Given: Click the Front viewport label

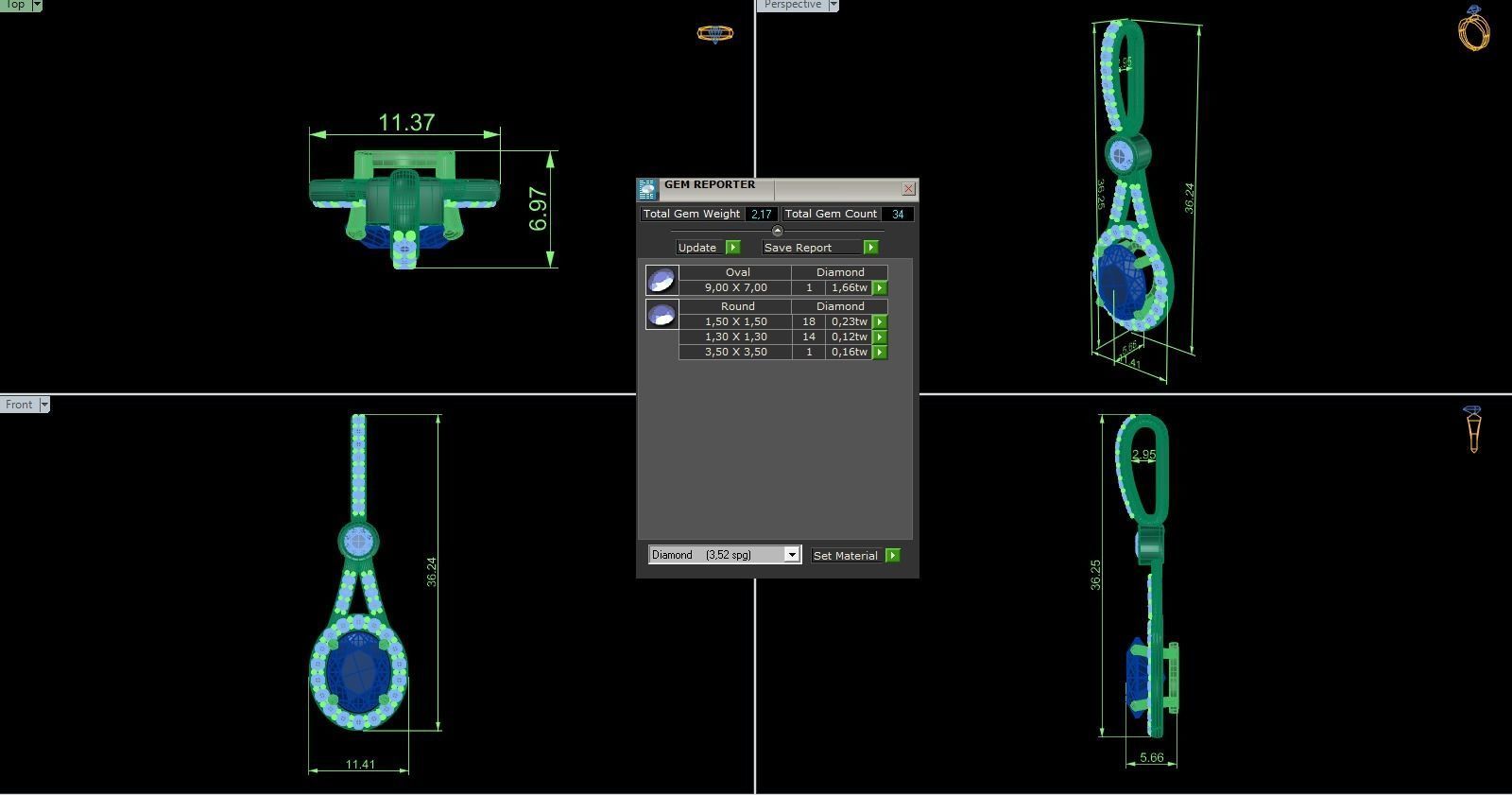Looking at the screenshot, I should (19, 405).
